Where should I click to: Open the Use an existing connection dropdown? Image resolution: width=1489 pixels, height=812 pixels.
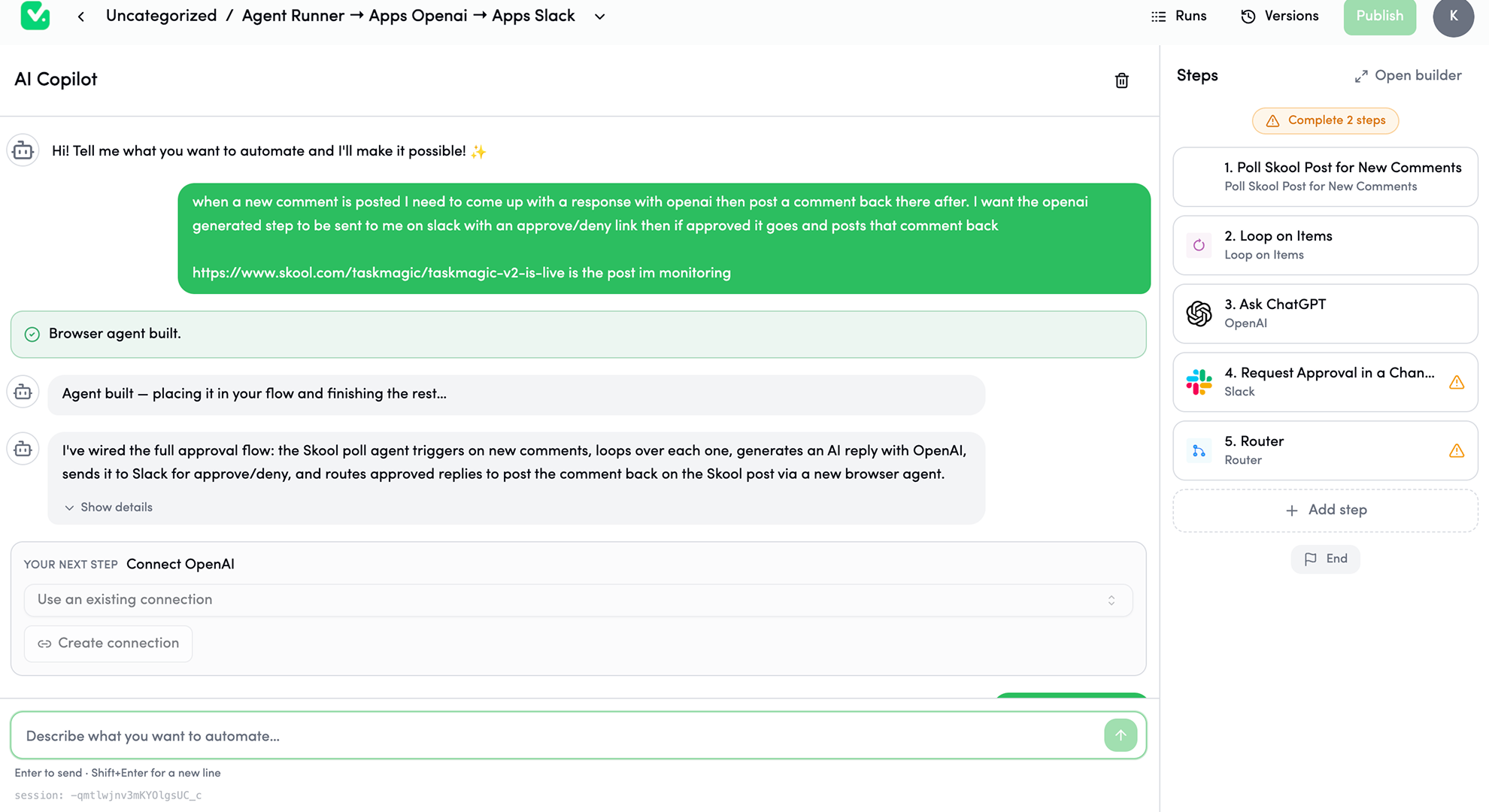[578, 600]
